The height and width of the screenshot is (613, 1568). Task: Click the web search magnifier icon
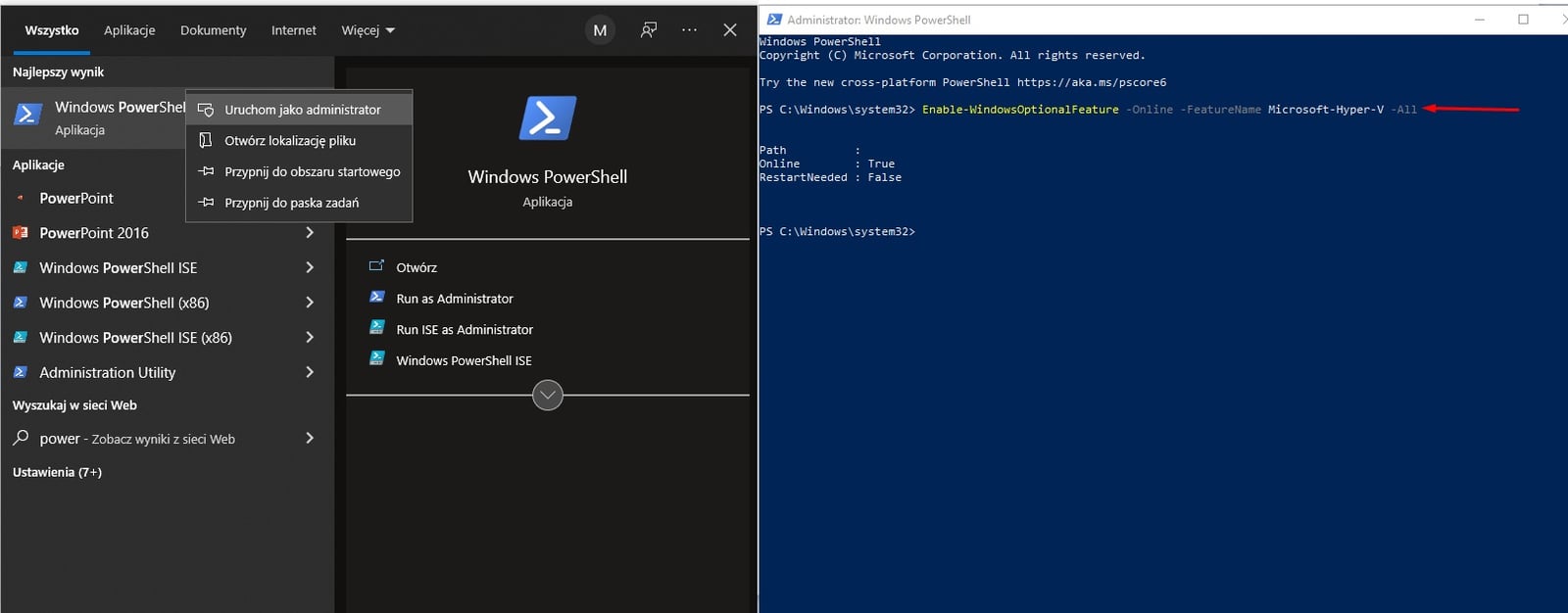coord(21,438)
